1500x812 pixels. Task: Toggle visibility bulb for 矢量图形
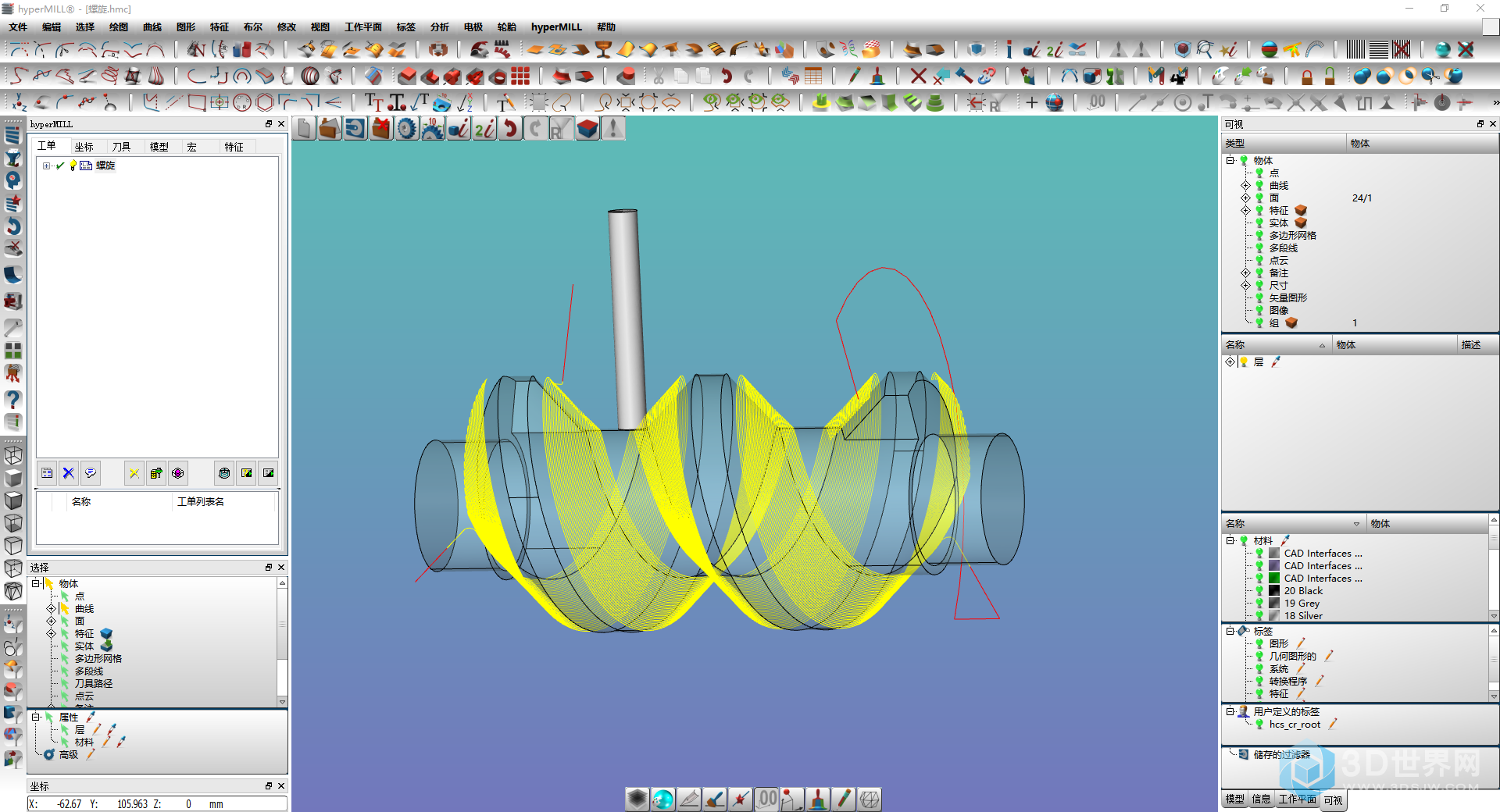coord(1259,298)
